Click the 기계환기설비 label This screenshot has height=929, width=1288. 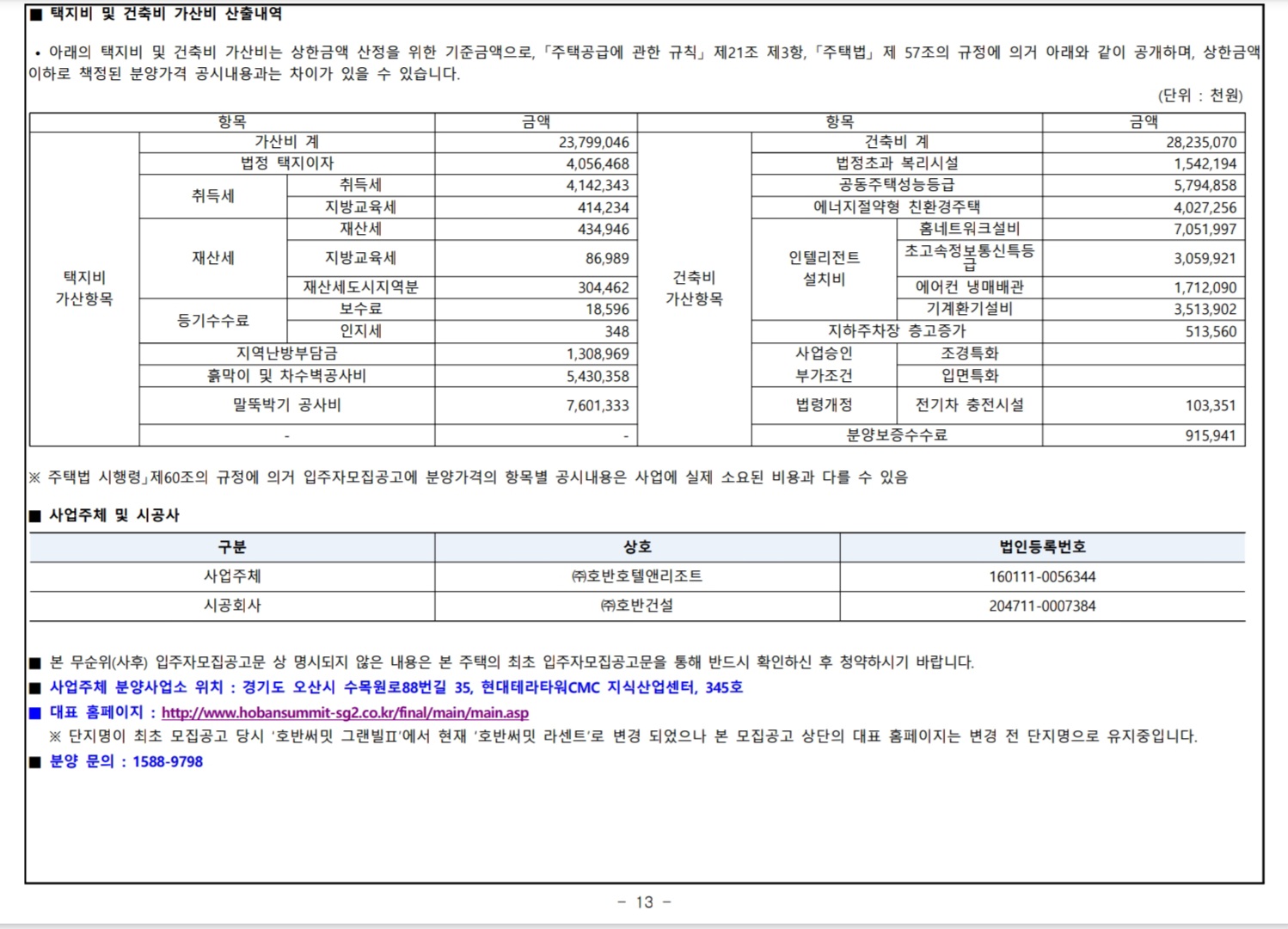pos(969,309)
